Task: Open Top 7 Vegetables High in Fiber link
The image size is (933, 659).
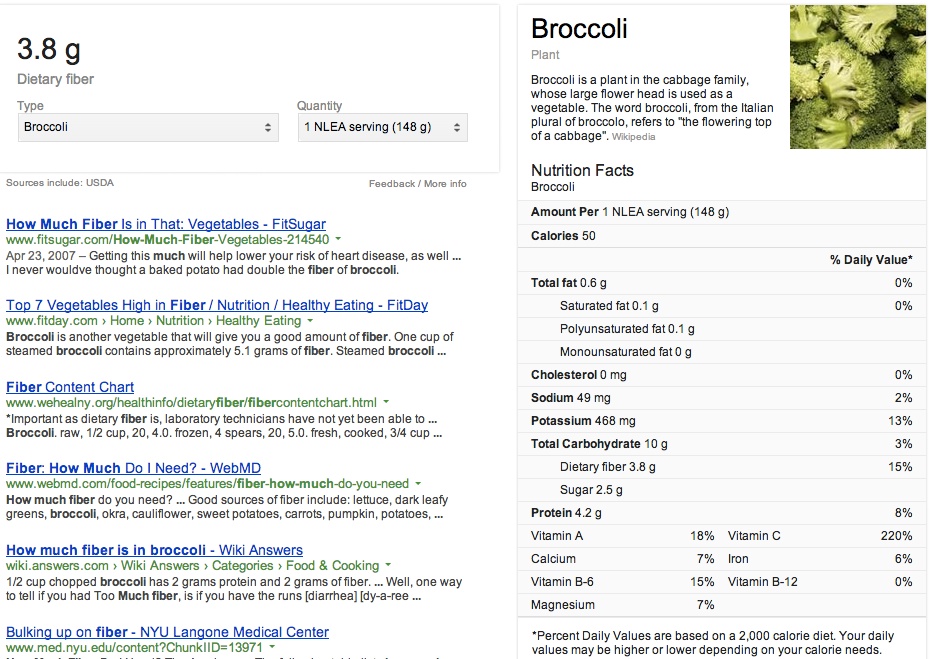Action: (217, 305)
